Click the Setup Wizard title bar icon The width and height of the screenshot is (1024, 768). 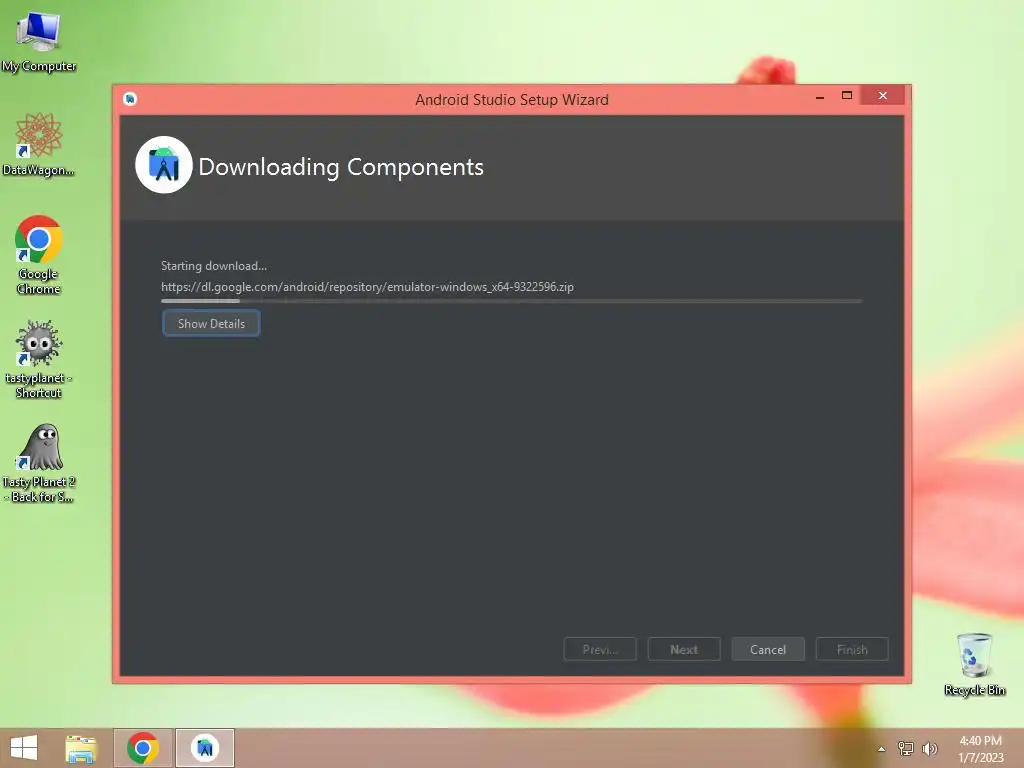[x=130, y=99]
